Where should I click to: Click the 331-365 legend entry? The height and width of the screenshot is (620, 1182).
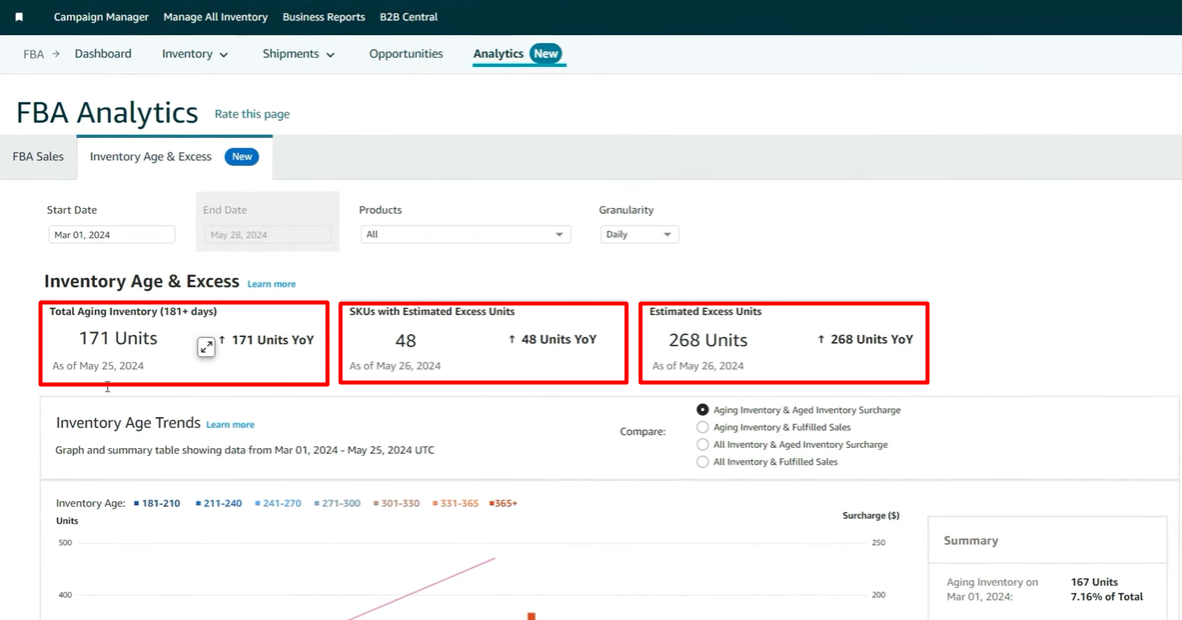(x=455, y=503)
